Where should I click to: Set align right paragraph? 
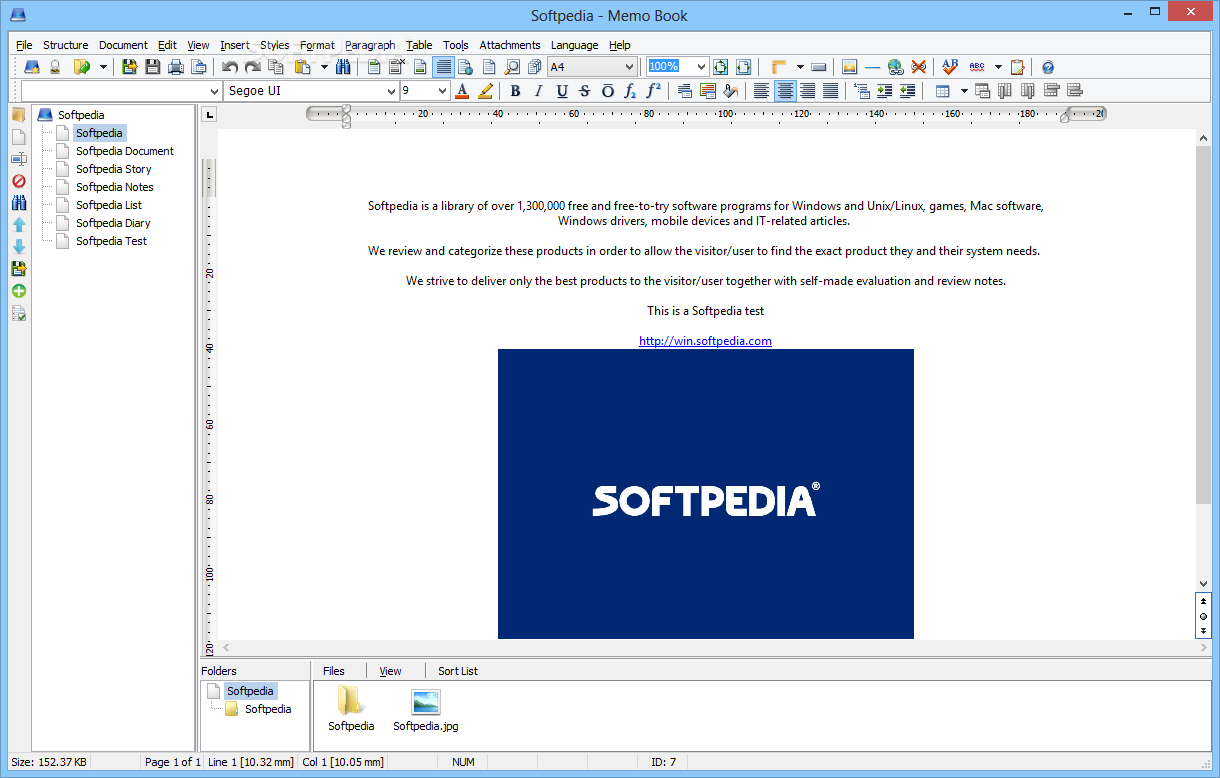coord(808,91)
